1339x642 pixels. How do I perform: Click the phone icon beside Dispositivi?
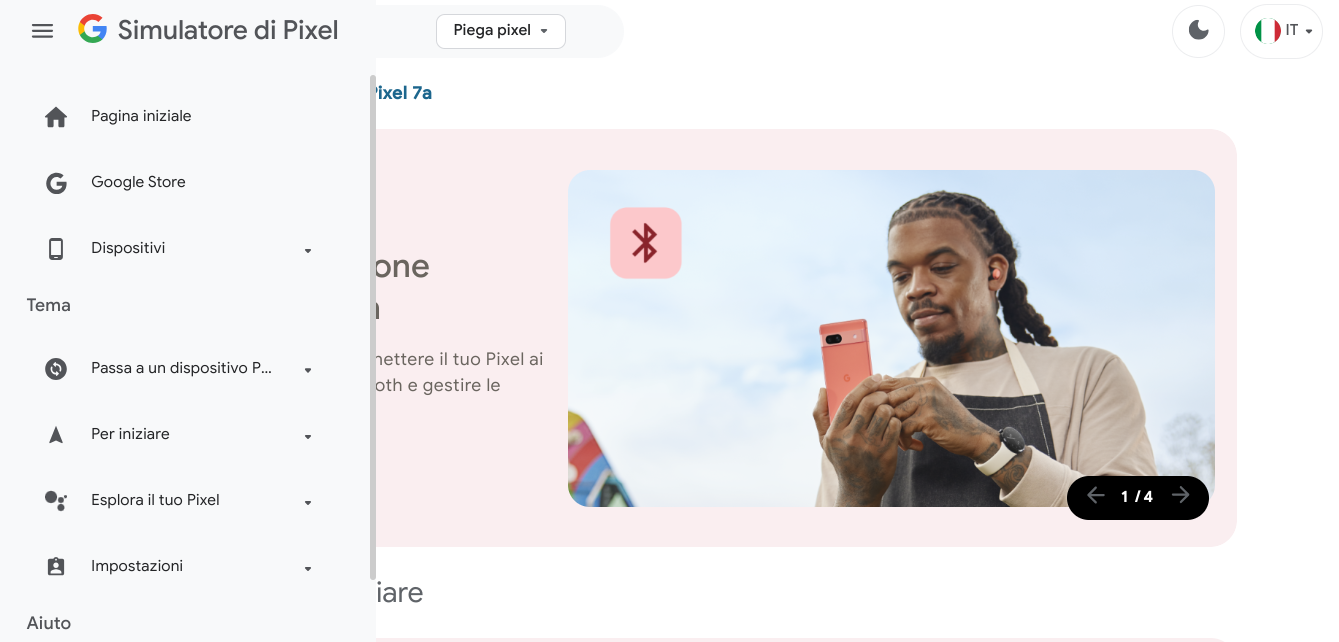pyautogui.click(x=56, y=249)
